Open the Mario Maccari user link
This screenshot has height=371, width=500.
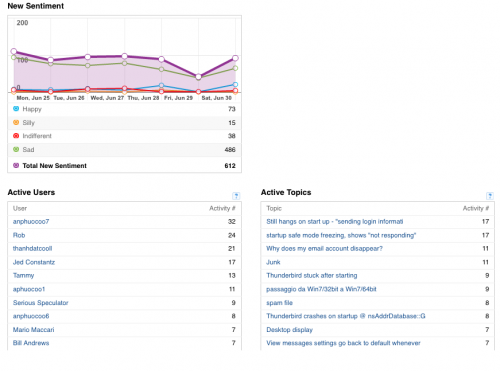33,330
